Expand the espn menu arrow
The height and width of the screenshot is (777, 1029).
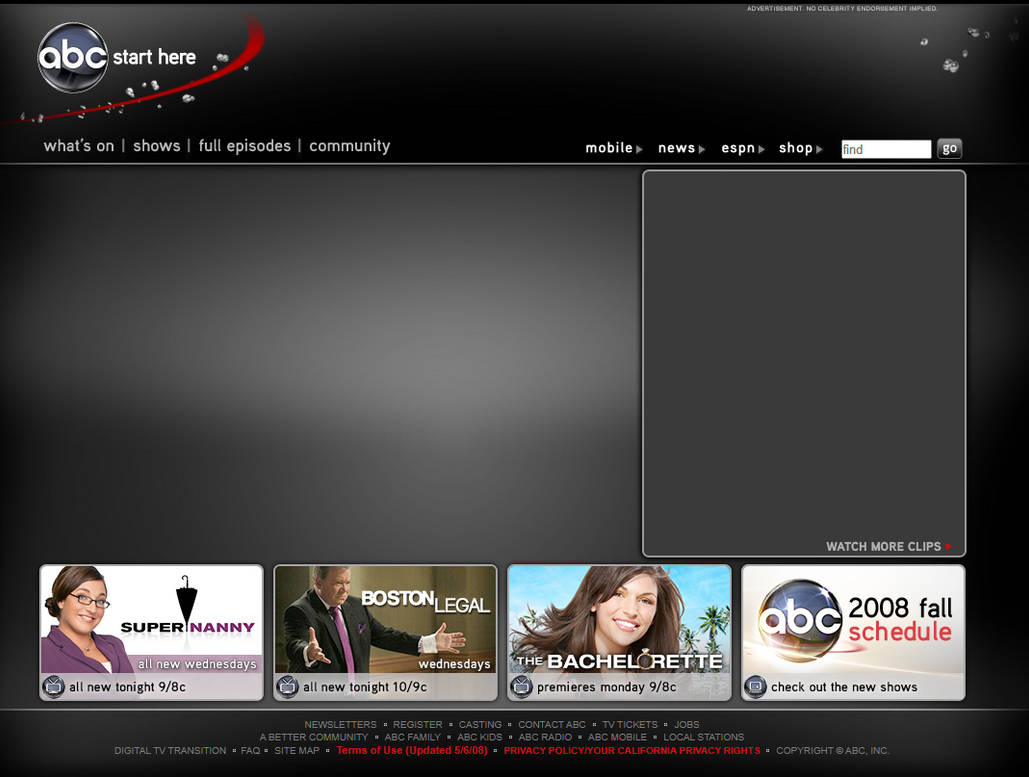[761, 149]
